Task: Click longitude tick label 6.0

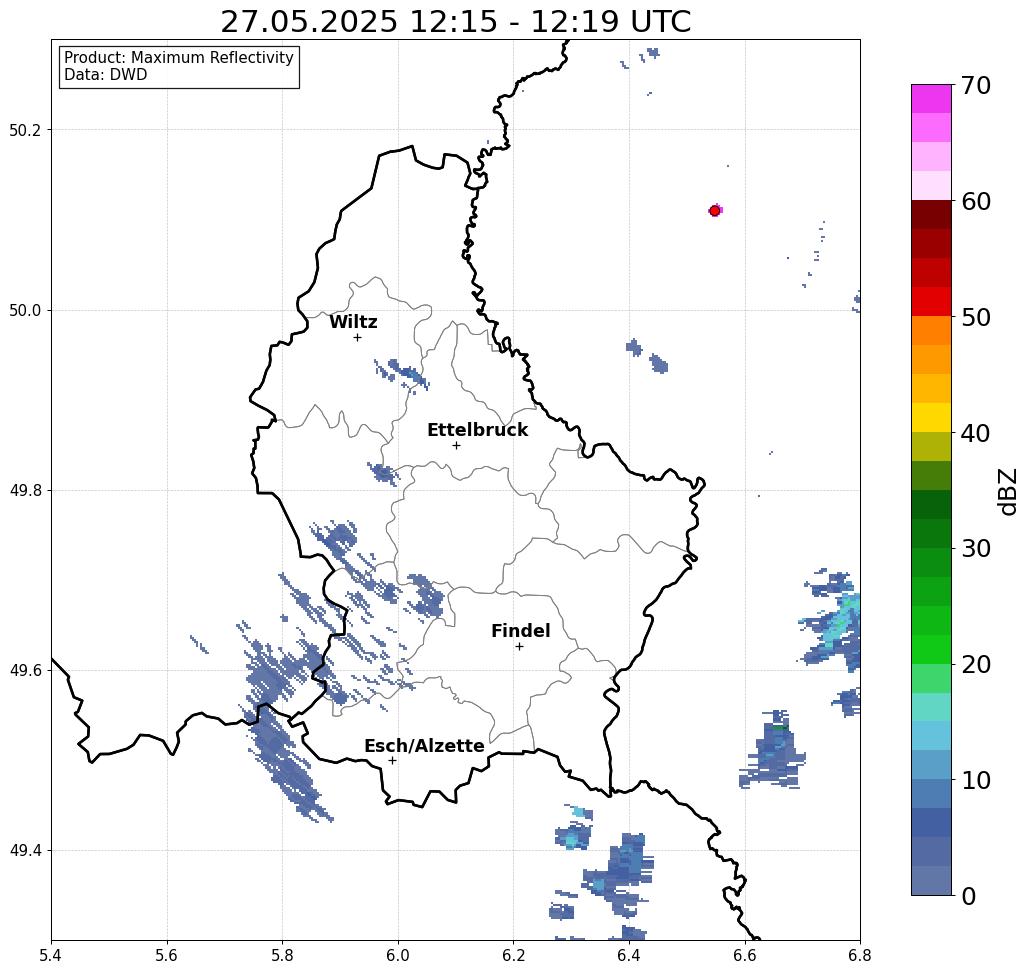Action: click(x=398, y=955)
